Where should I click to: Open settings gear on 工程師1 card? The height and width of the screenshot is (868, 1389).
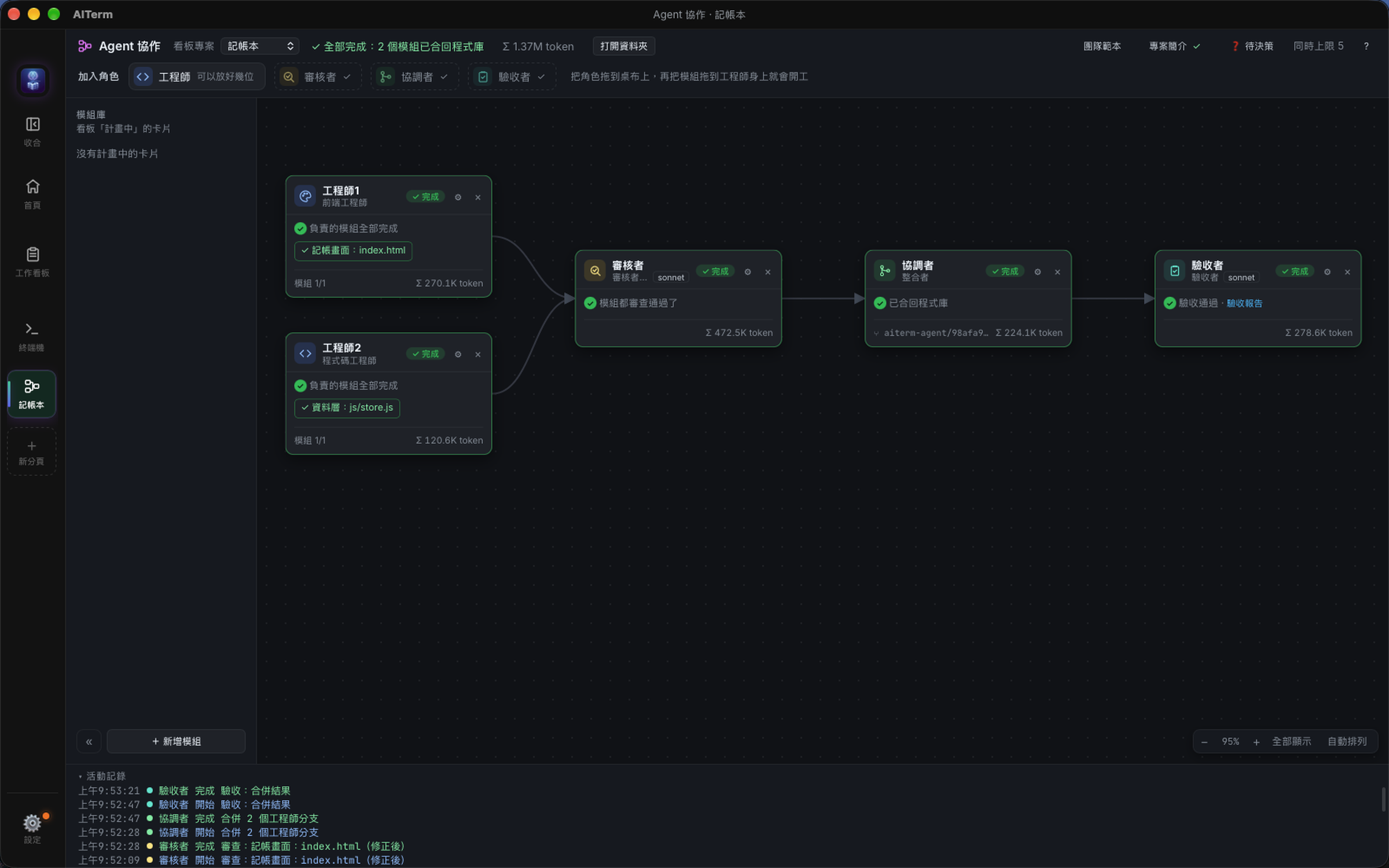pos(458,197)
